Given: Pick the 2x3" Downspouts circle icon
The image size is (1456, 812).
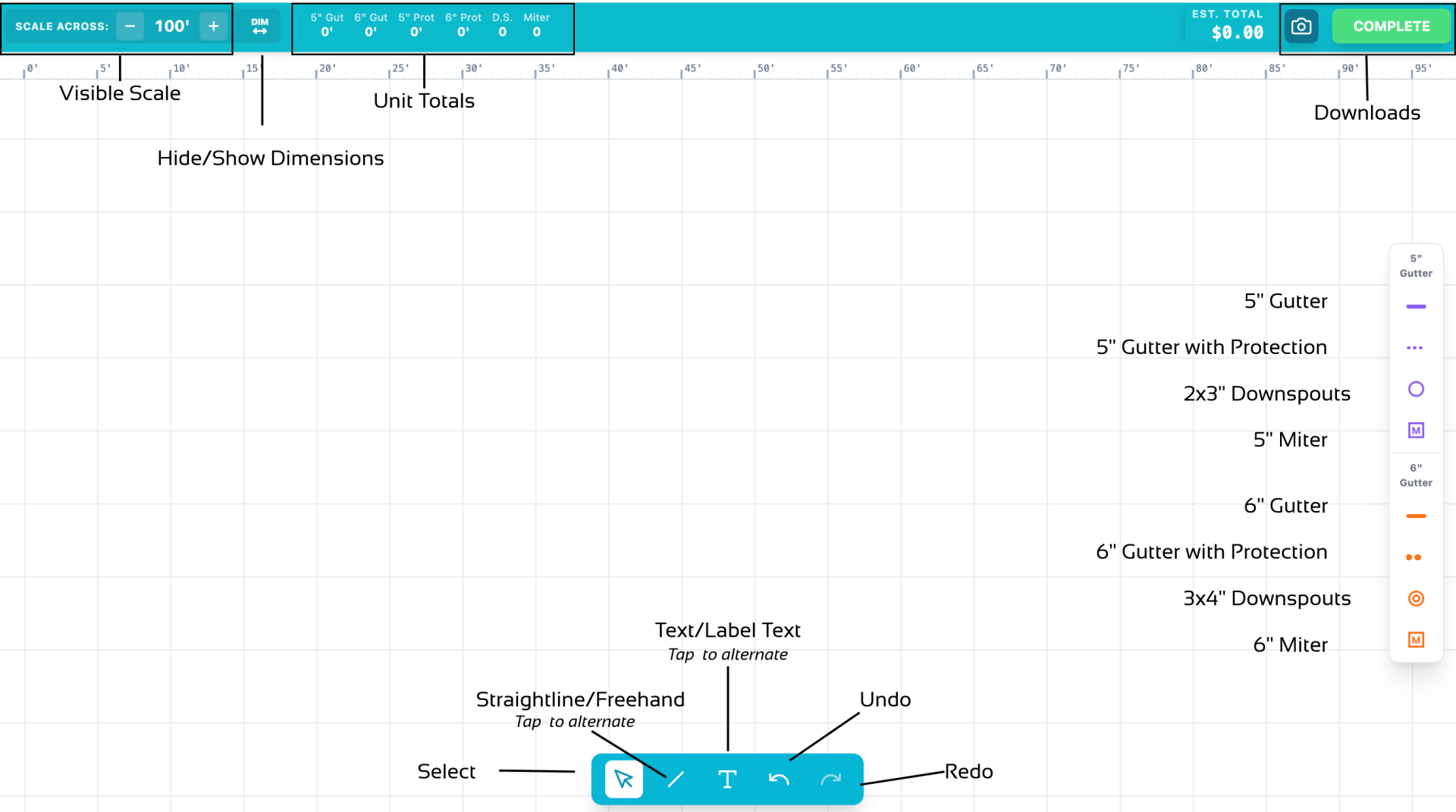Looking at the screenshot, I should [x=1416, y=389].
